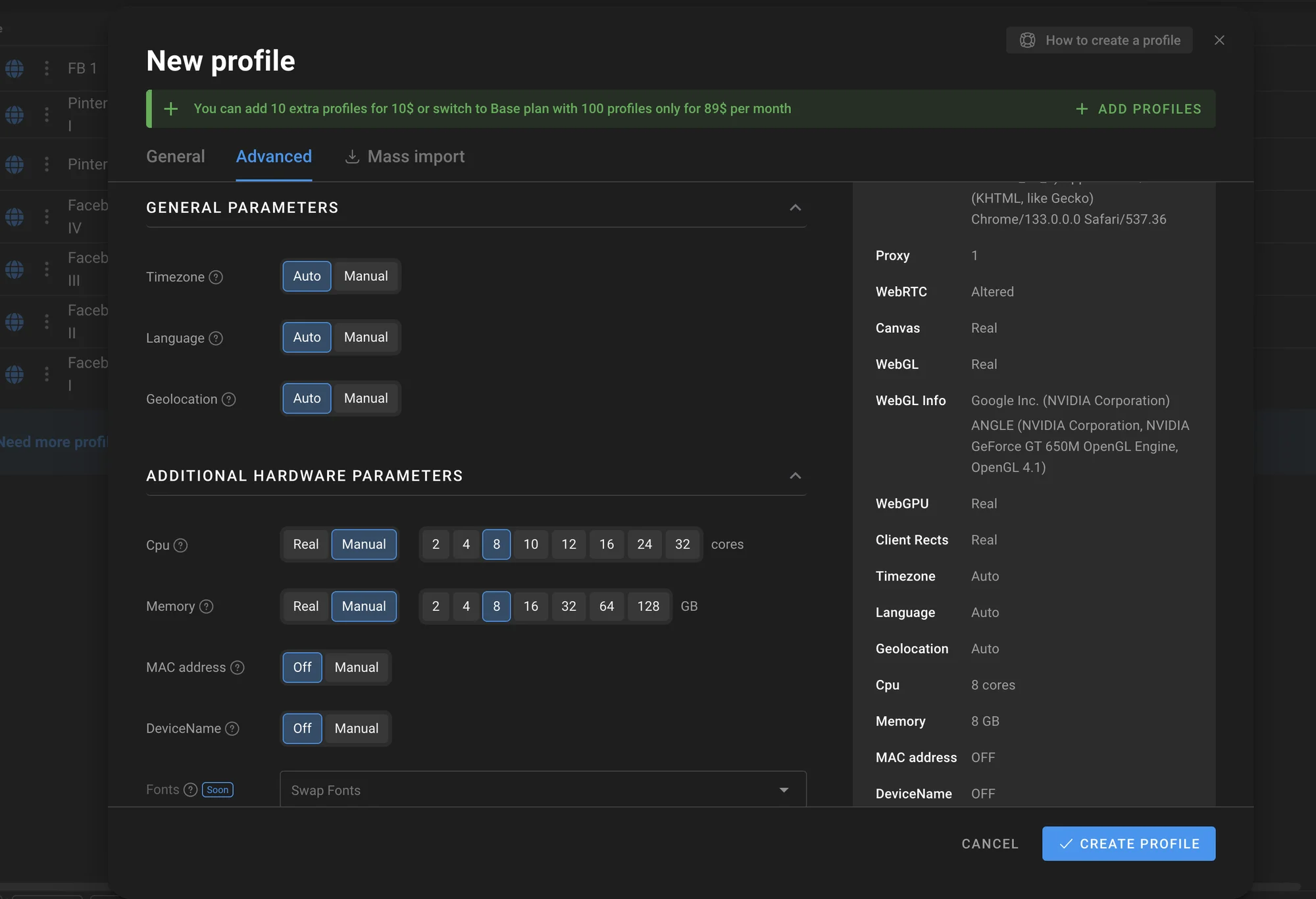Click the Geolocation help icon

click(x=228, y=399)
